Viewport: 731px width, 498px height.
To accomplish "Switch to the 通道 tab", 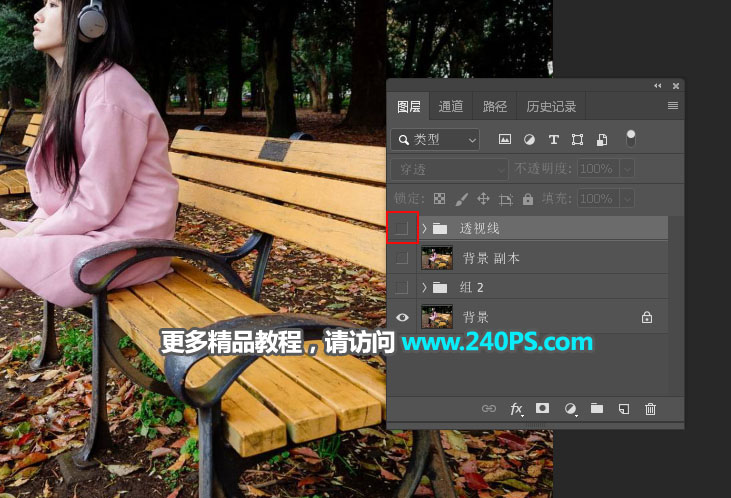I will click(x=450, y=106).
